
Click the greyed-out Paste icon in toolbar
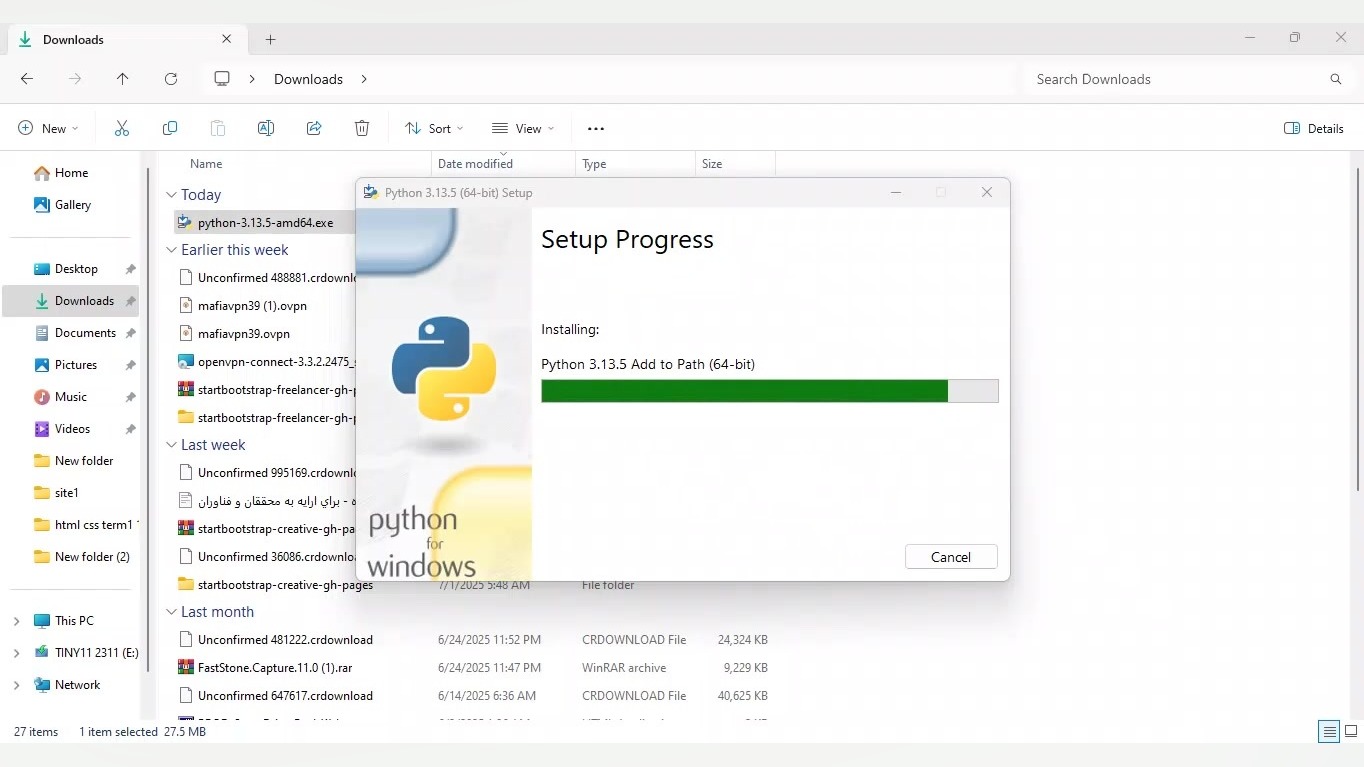pyautogui.click(x=218, y=128)
